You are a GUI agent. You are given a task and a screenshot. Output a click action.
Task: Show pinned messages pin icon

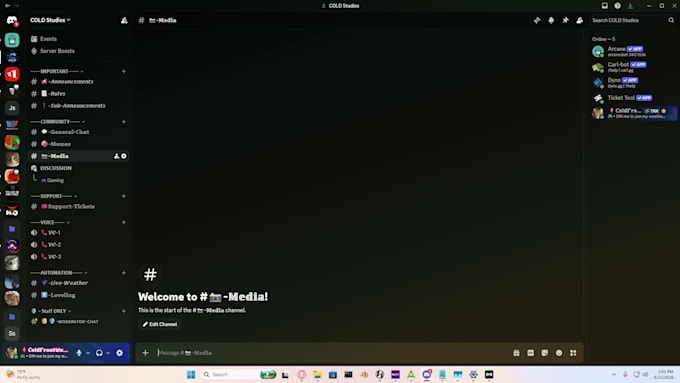coord(566,20)
